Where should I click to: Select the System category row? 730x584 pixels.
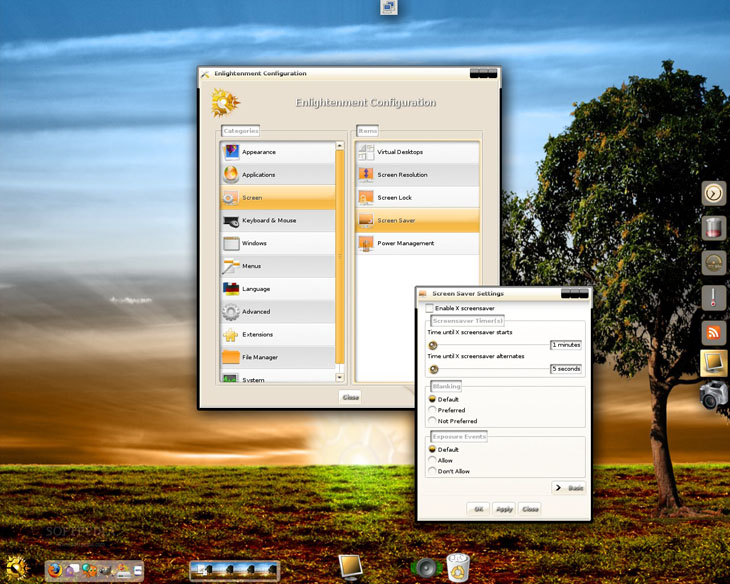[x=277, y=377]
